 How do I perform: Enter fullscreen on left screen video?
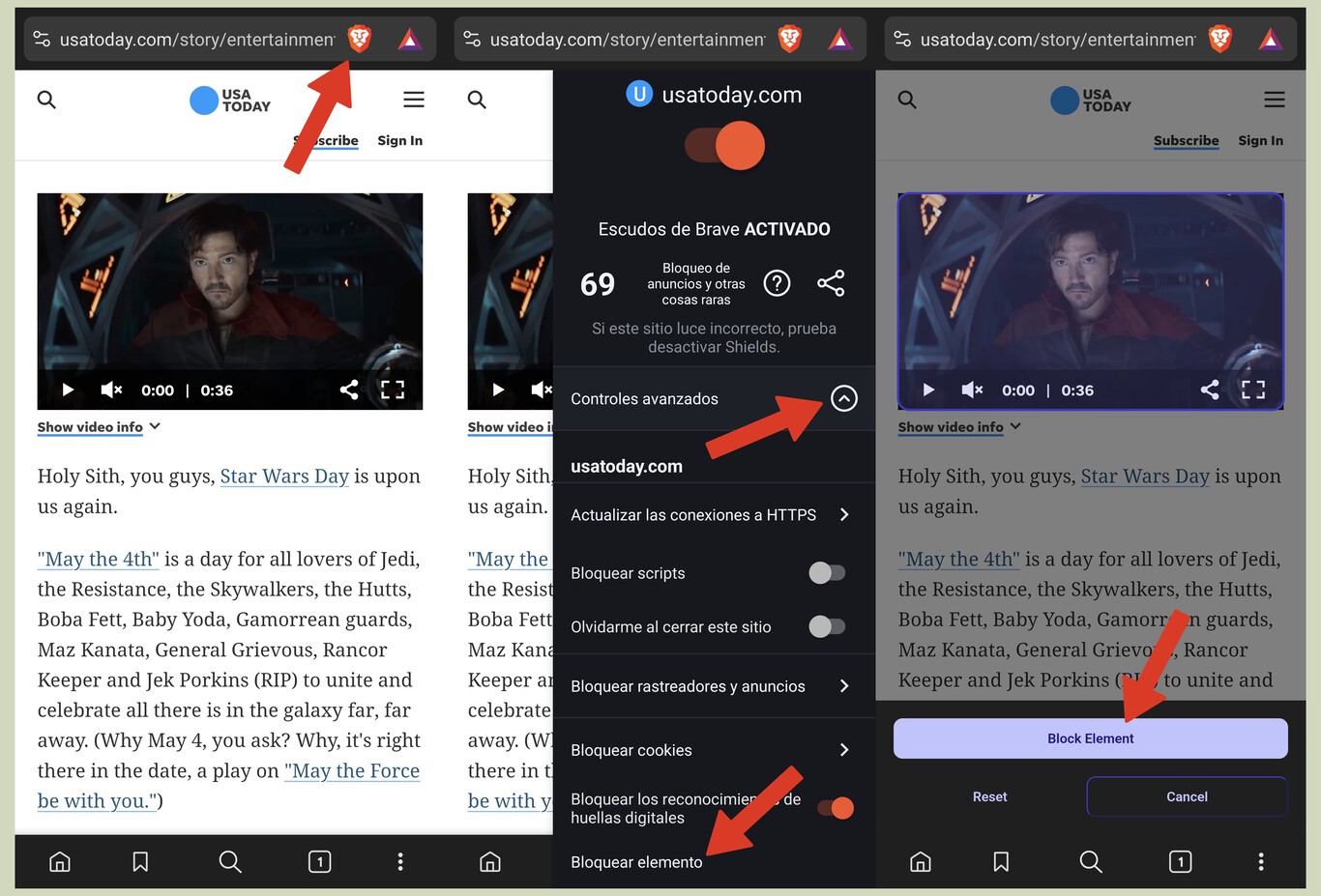tap(393, 390)
